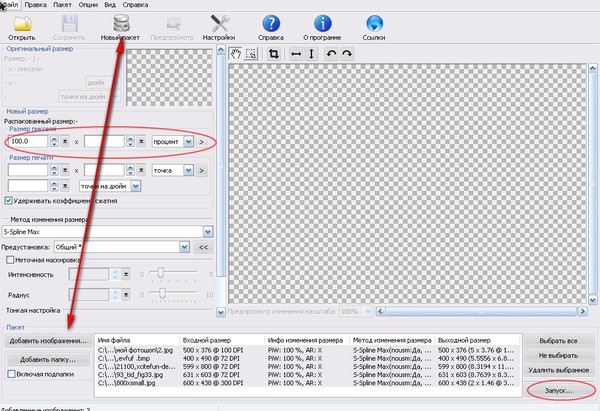The image size is (600, 411).
Task: Select the hand pan tool
Action: pyautogui.click(x=236, y=54)
